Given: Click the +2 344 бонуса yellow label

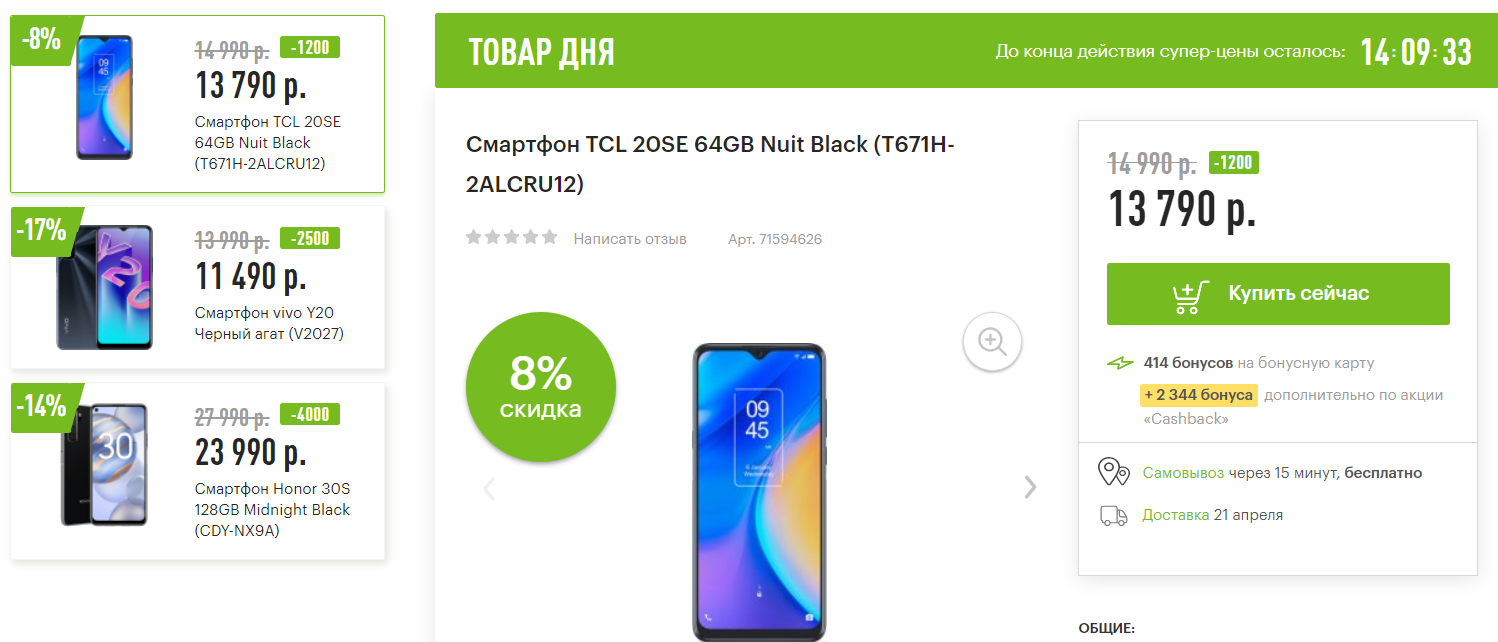Looking at the screenshot, I should tap(1198, 395).
